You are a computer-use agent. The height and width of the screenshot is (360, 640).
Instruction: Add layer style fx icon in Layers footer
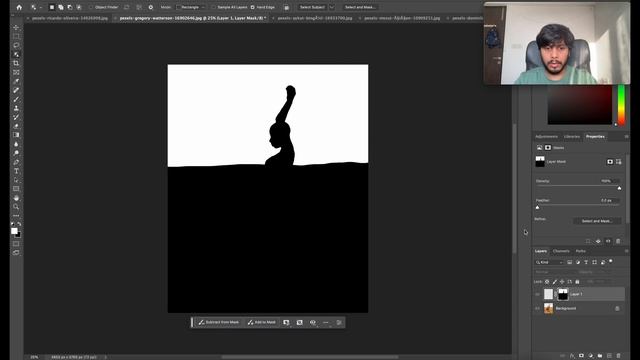pos(572,356)
